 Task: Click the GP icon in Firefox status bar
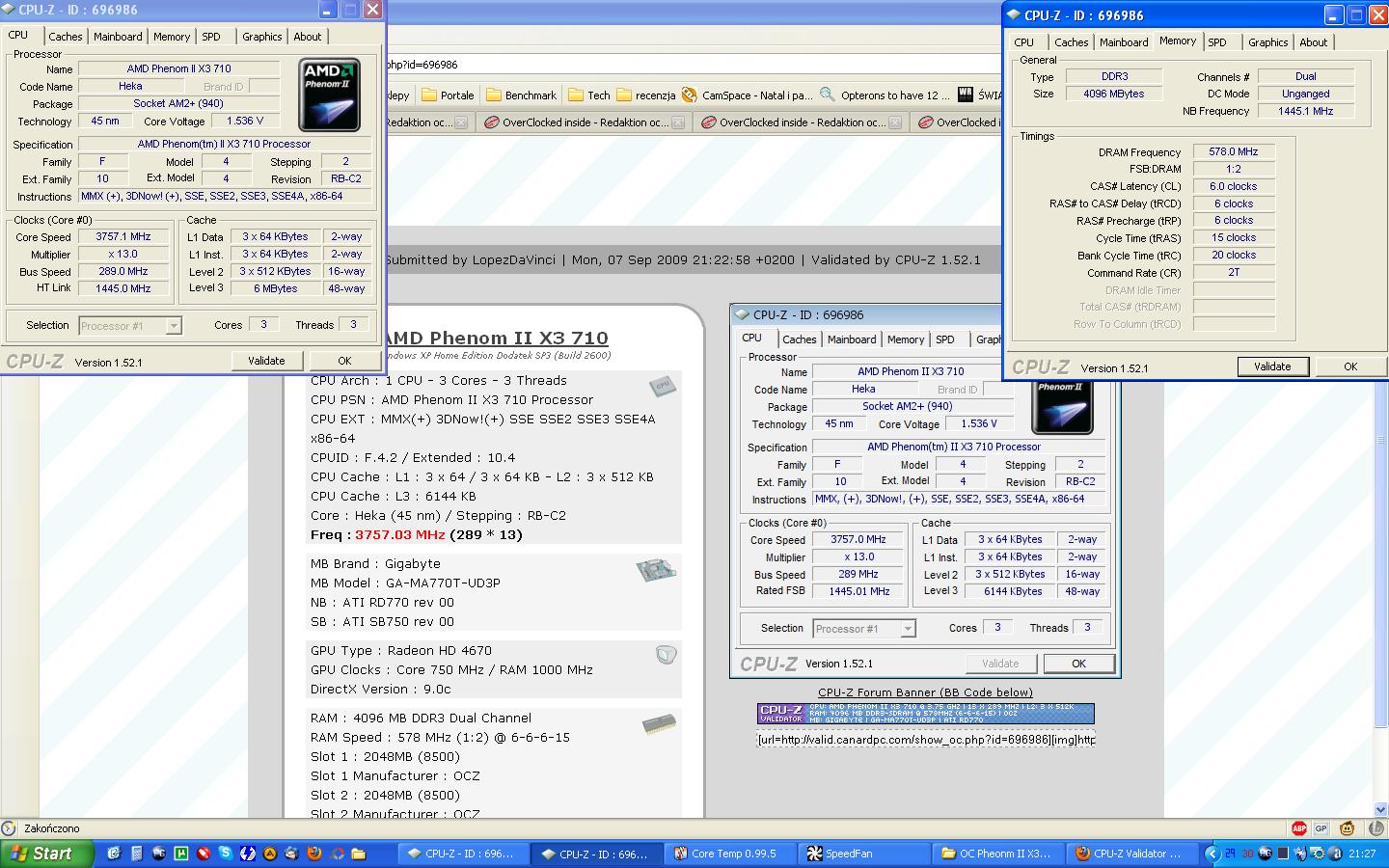click(1321, 828)
